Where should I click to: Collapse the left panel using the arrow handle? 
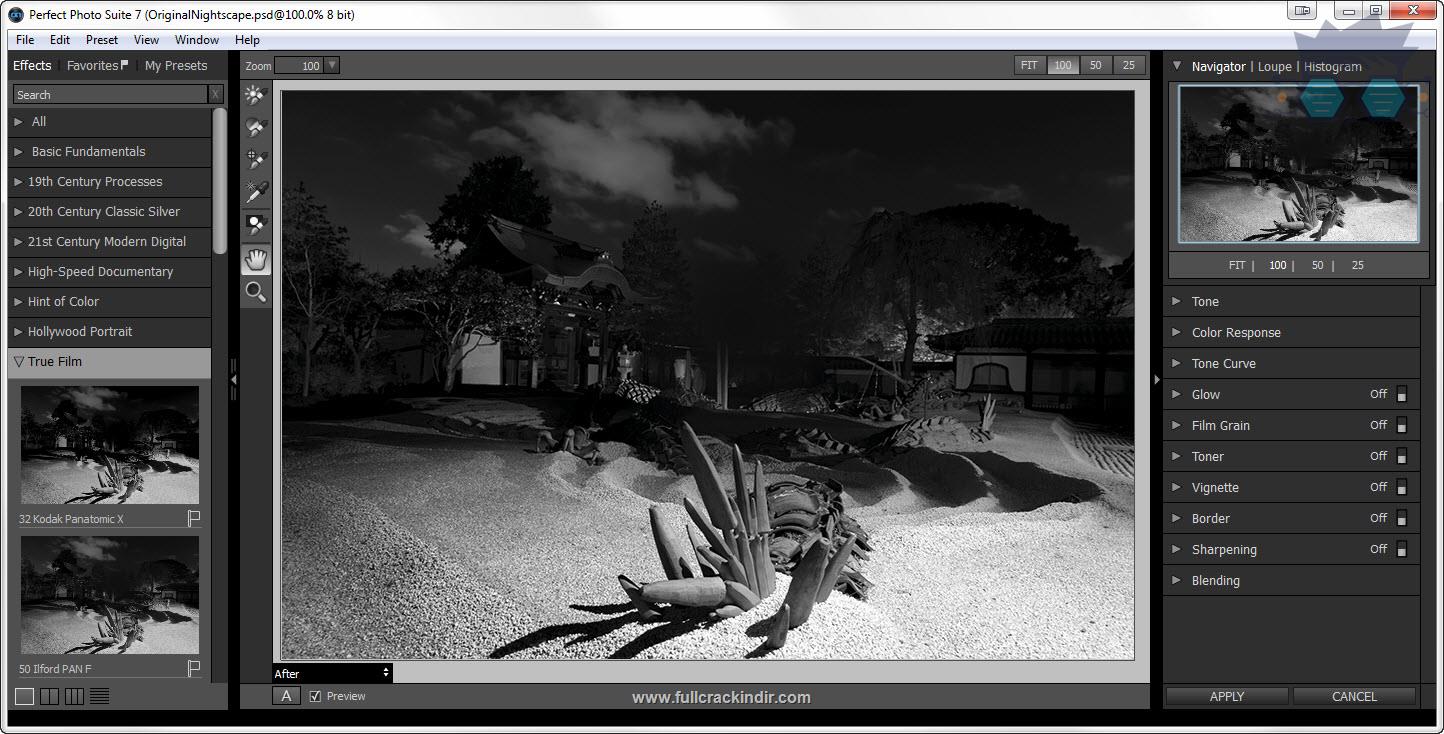point(233,380)
